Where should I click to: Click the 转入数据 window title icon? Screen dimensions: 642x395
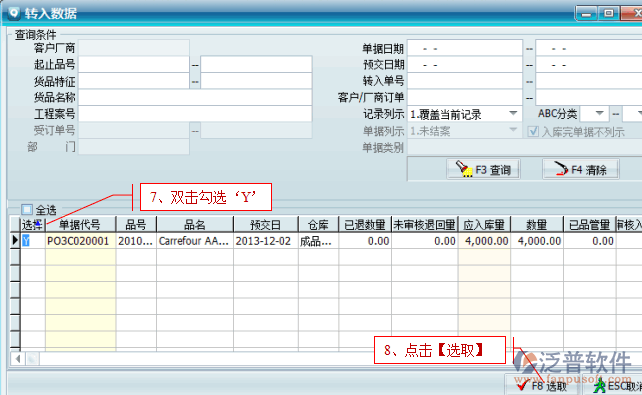tap(14, 13)
